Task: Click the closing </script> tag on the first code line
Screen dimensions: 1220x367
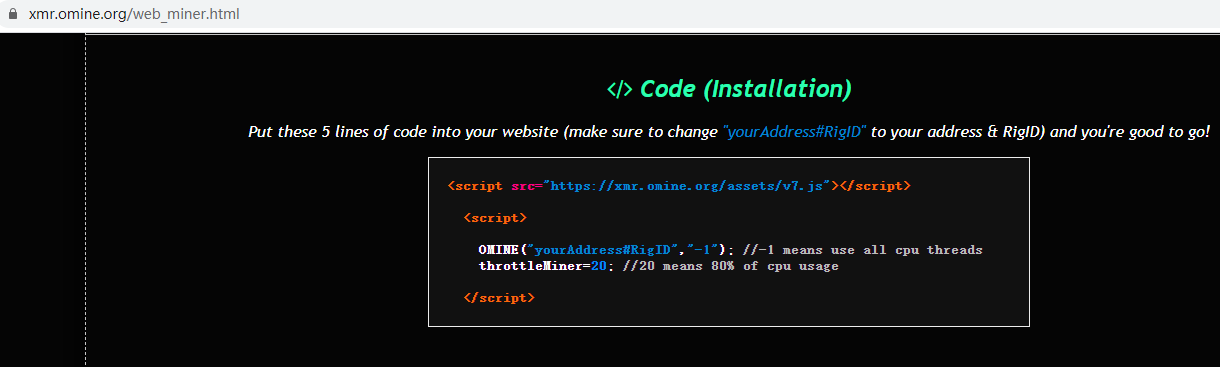Action: (875, 186)
